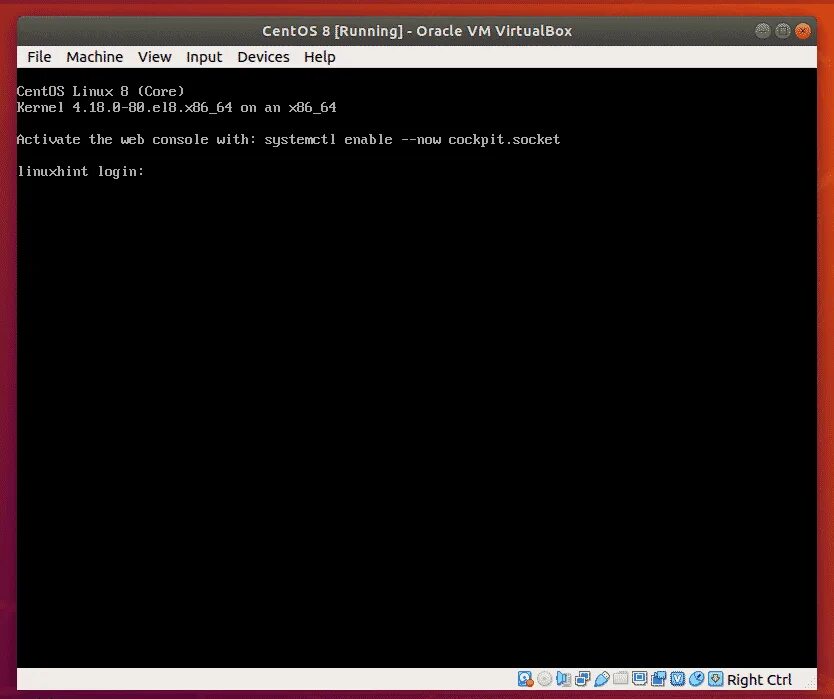
Task: Click the USB devices status icon
Action: pos(602,679)
